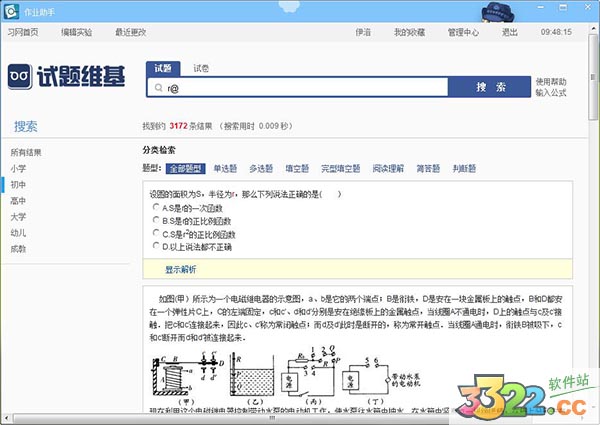Select radio option B. S是r的正比例函数
600x425 pixels.
click(156, 220)
